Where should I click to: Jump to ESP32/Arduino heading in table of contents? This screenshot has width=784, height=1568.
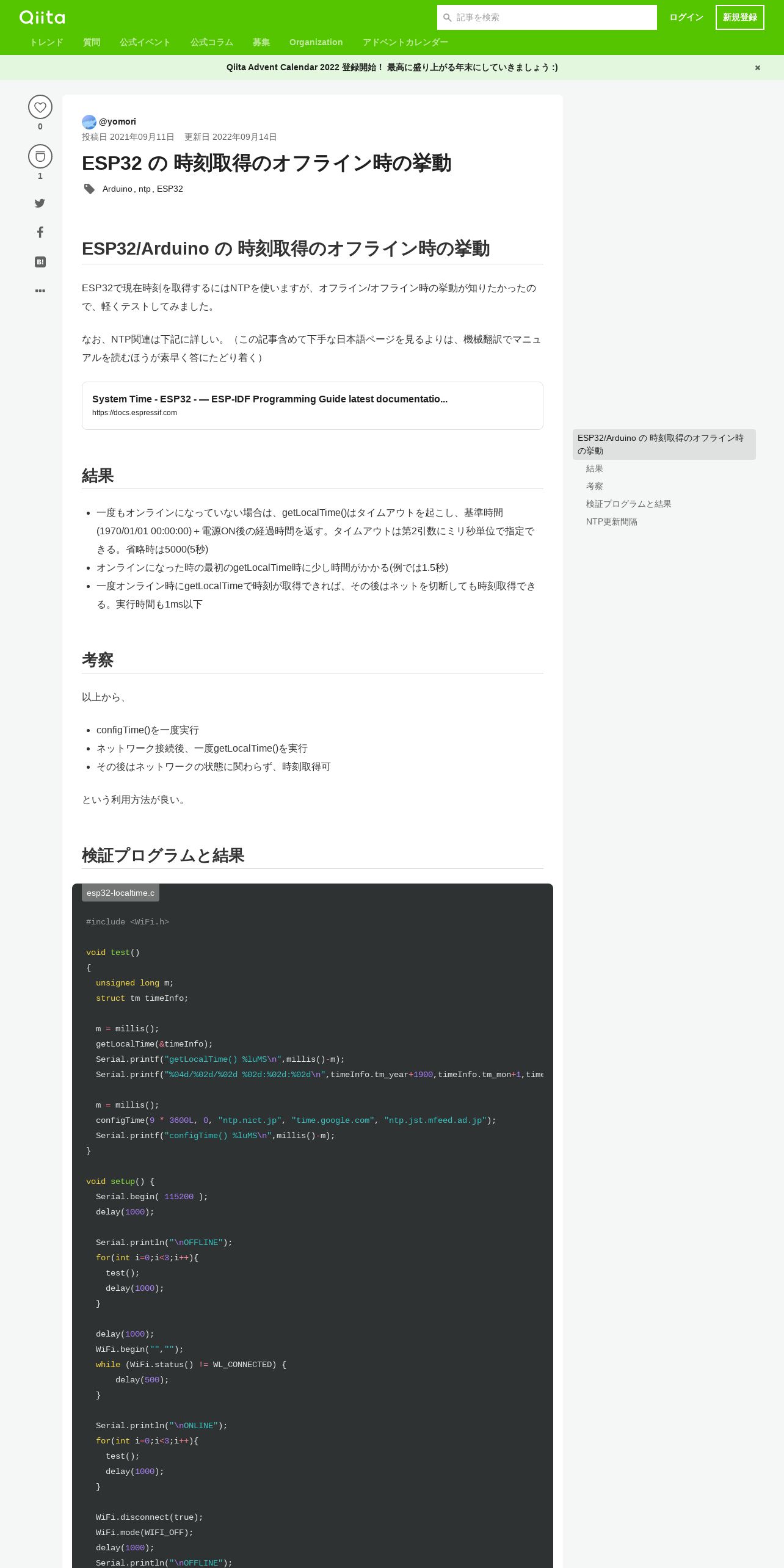pyautogui.click(x=664, y=445)
